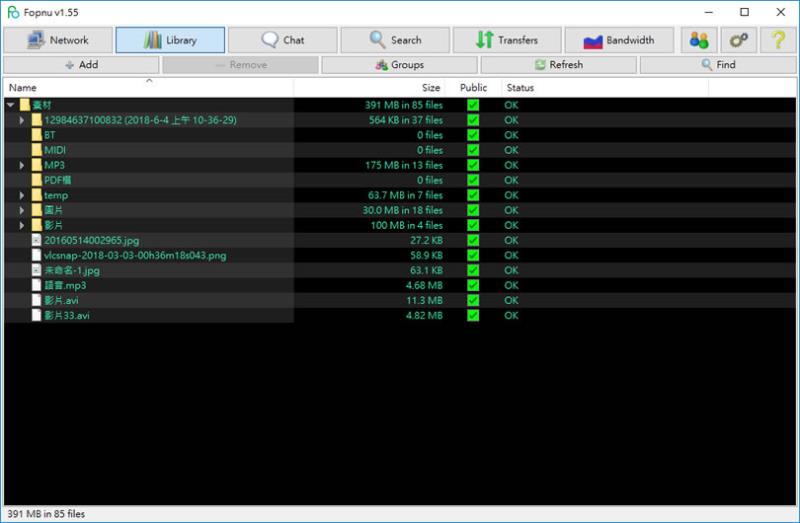Collapse the root library folder
This screenshot has width=800, height=523.
(x=10, y=105)
